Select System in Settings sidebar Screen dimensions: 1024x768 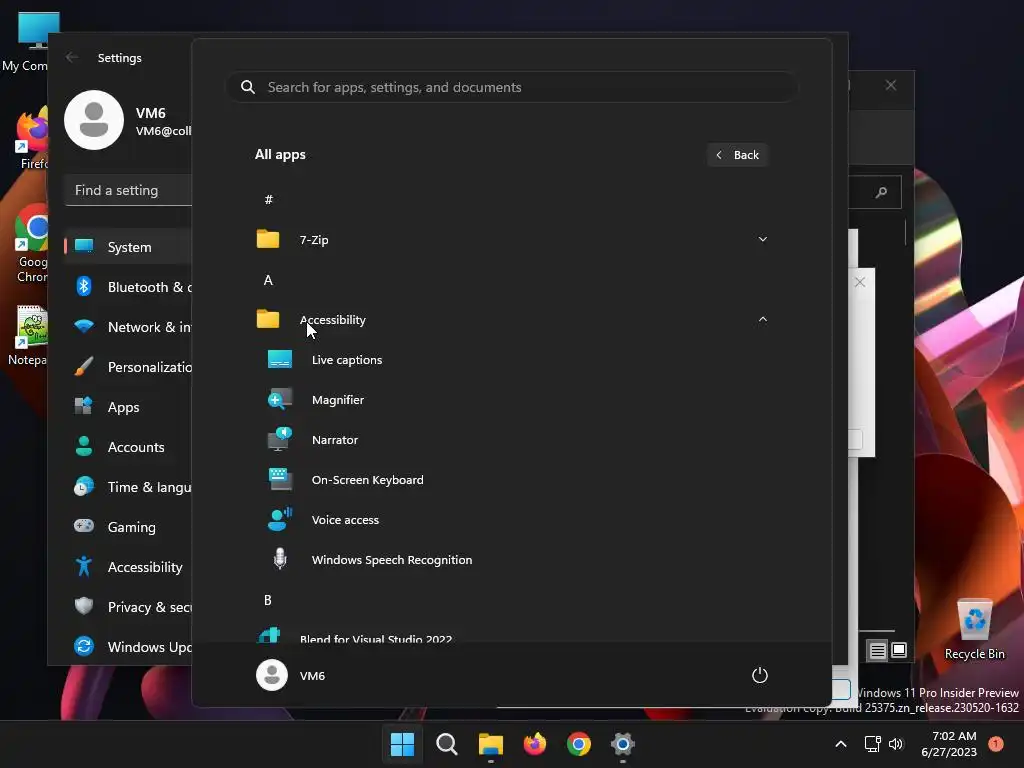click(x=129, y=247)
